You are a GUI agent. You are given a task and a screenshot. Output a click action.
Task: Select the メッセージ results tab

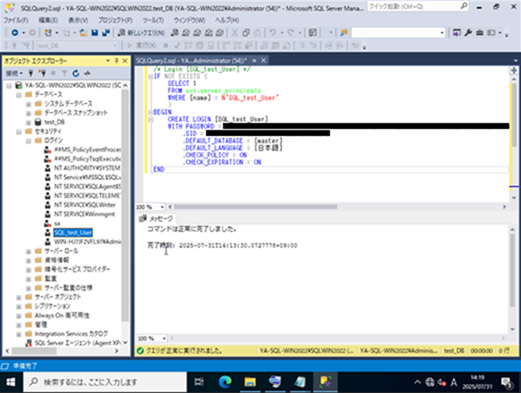click(x=157, y=219)
